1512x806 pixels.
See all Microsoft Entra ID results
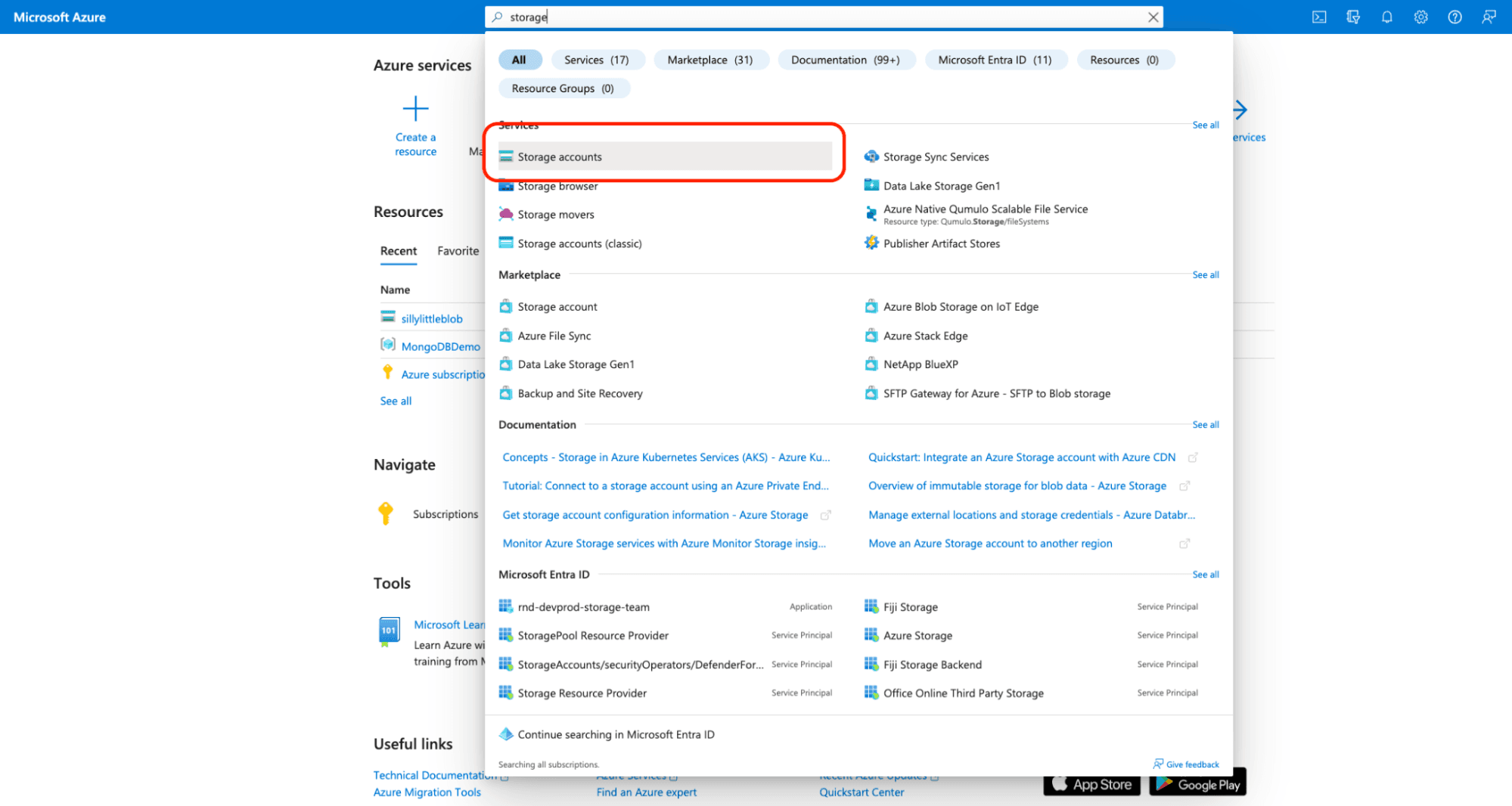pyautogui.click(x=1204, y=574)
